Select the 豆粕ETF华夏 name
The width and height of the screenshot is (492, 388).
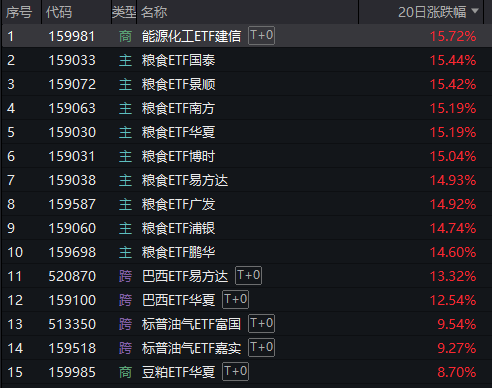[178, 372]
